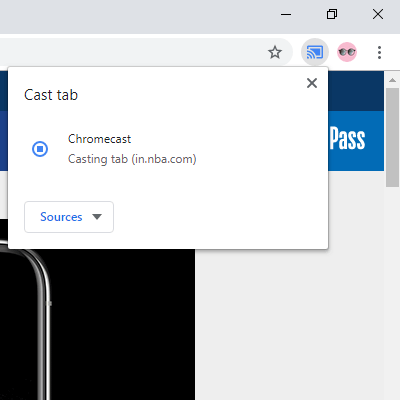Click the 'Casting tab (in.nba.com)' status text

[132, 159]
